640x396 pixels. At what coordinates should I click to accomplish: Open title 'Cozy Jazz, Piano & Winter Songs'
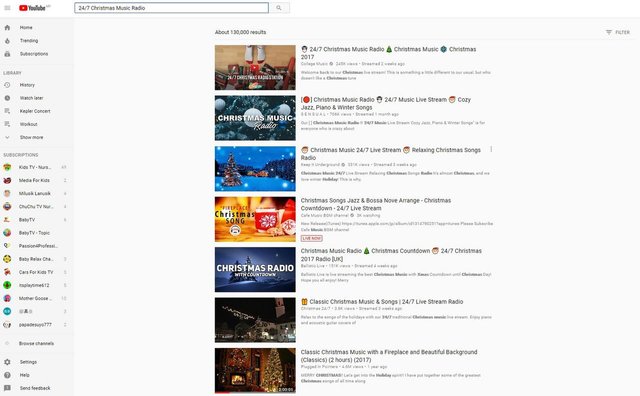tap(386, 103)
